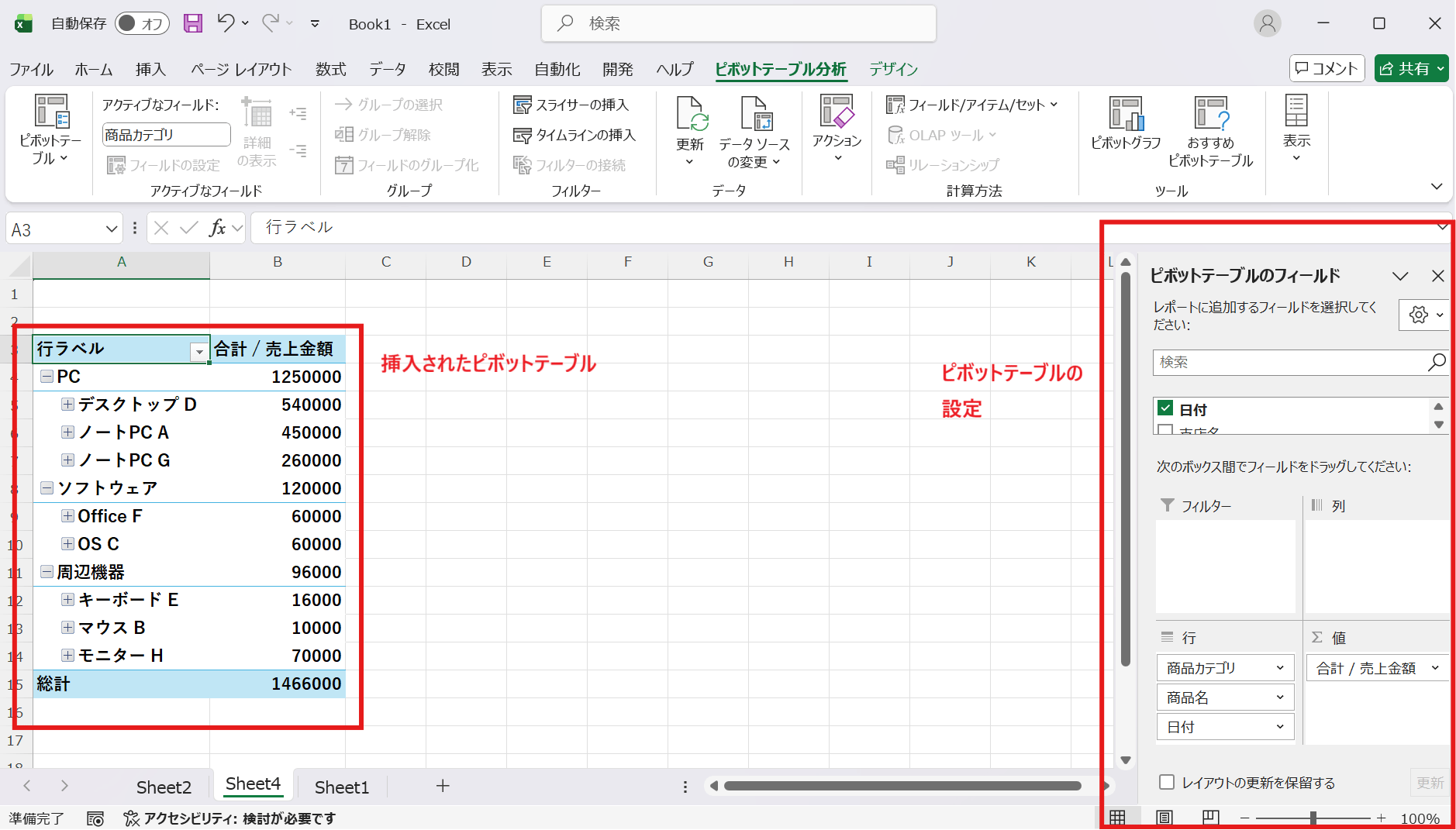Open the Sheet1 worksheet tab

[341, 786]
